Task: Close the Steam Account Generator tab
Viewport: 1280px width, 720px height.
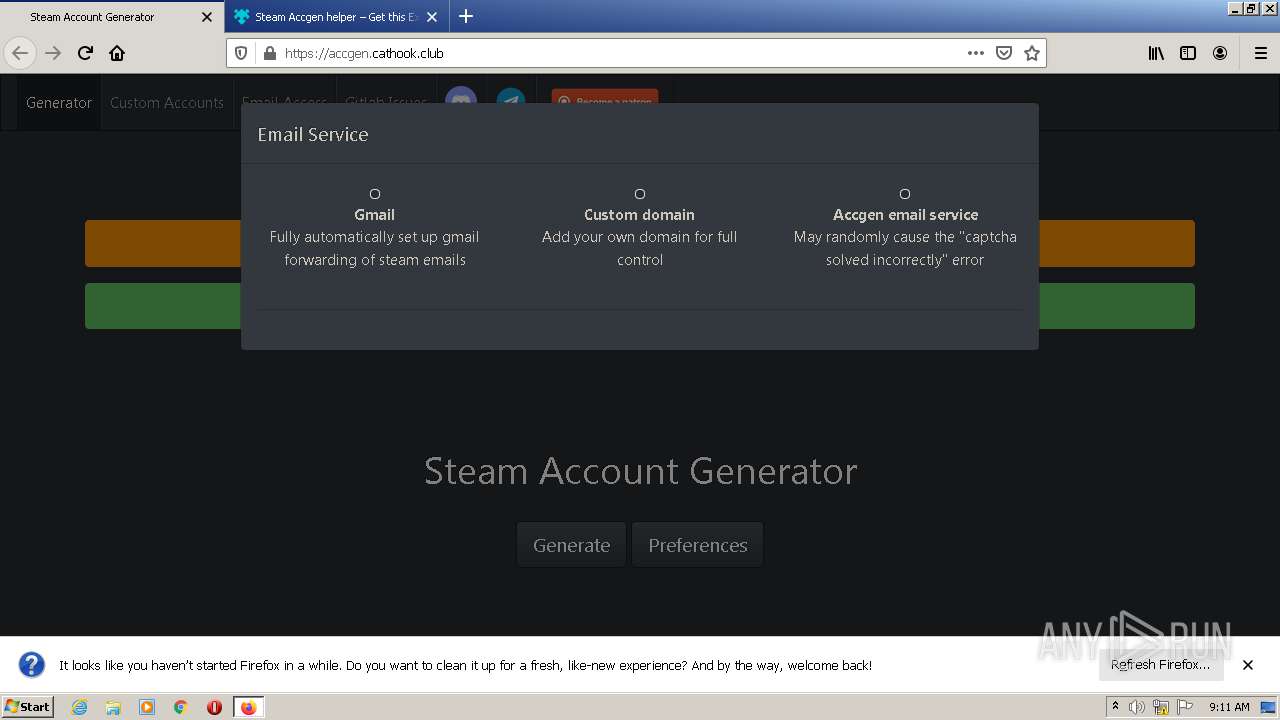Action: click(x=207, y=17)
